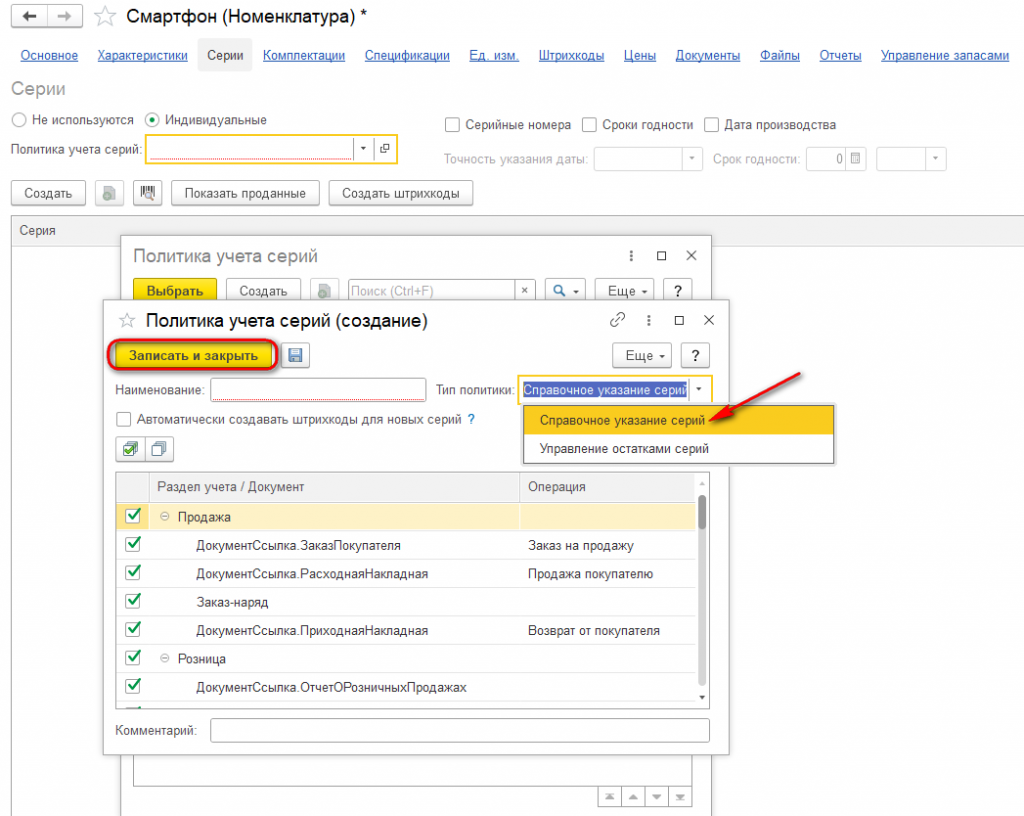
Task: Click the Показать проданные button
Action: pyautogui.click(x=245, y=193)
